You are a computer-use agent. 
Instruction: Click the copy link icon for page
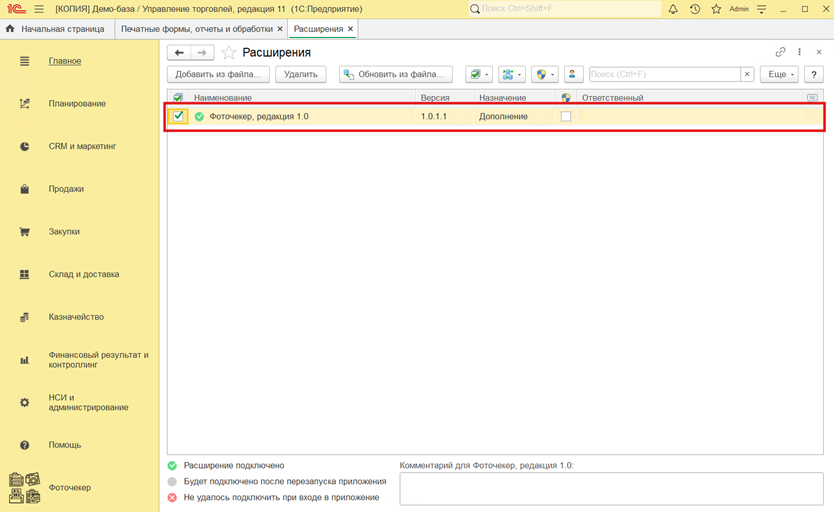coord(781,52)
